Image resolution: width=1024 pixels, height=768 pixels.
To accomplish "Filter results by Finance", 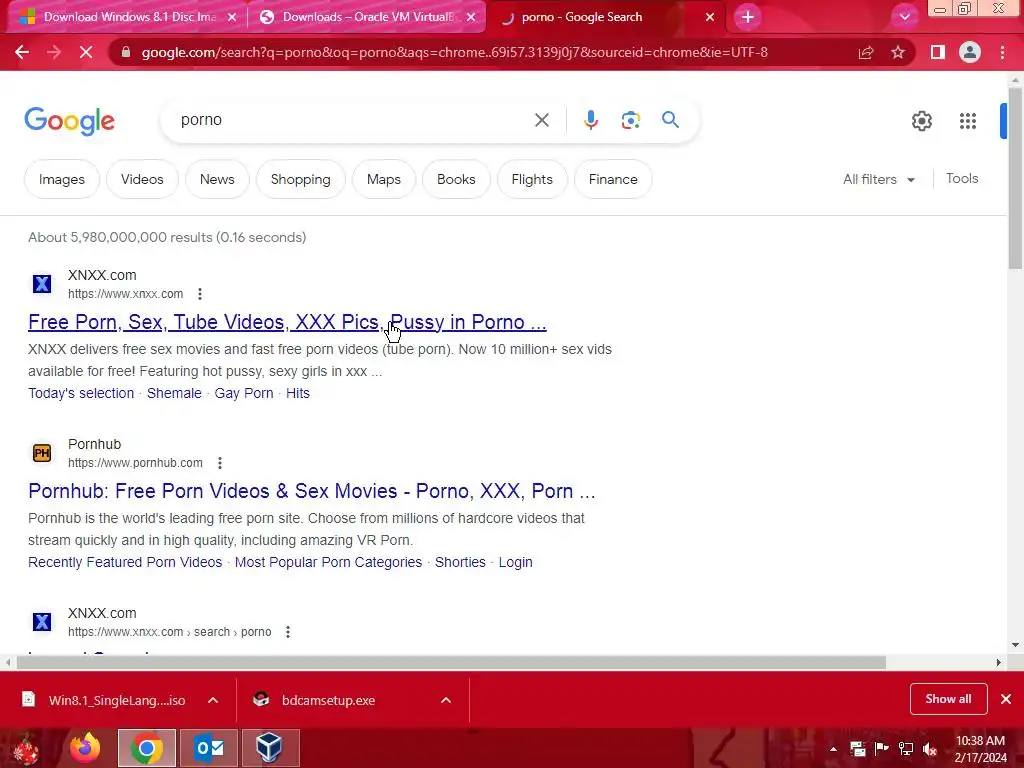I will [x=613, y=179].
